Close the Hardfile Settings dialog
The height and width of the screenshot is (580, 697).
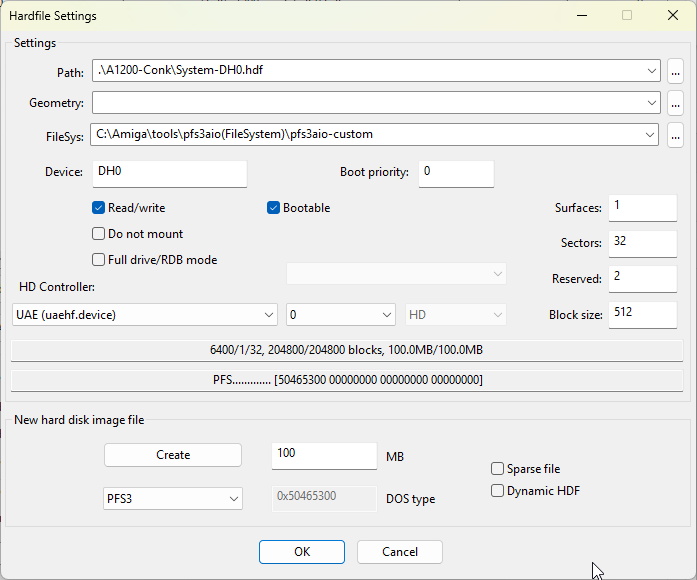pos(673,15)
